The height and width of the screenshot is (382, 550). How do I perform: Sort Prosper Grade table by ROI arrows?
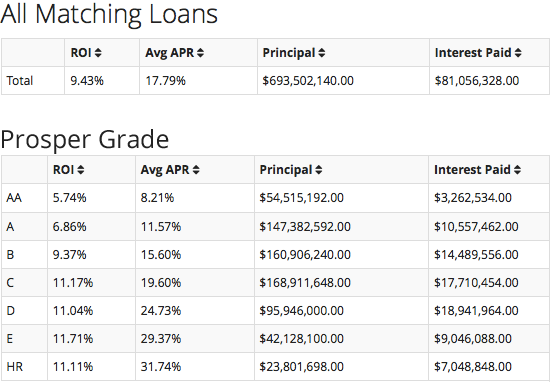81,170
